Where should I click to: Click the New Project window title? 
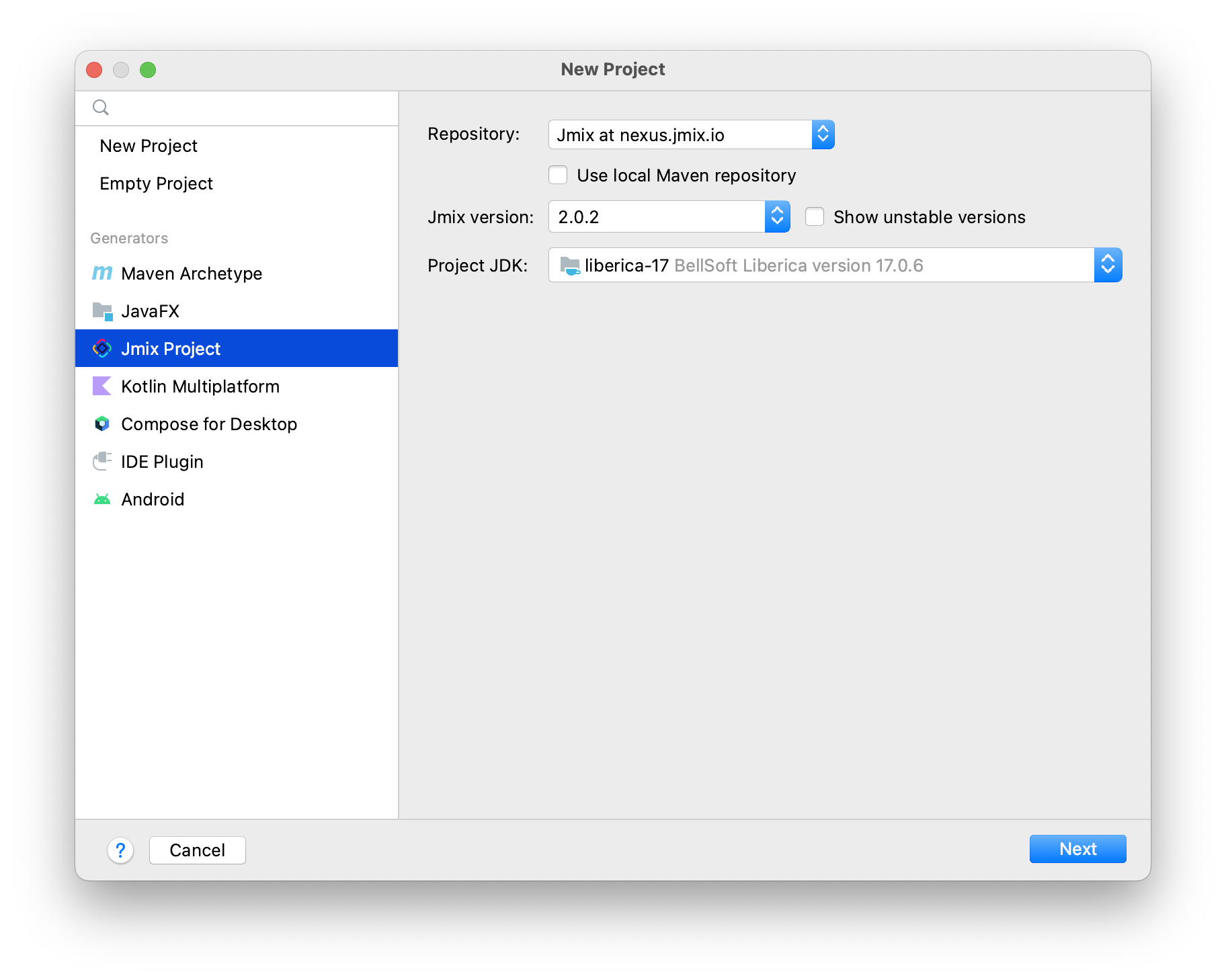tap(613, 69)
